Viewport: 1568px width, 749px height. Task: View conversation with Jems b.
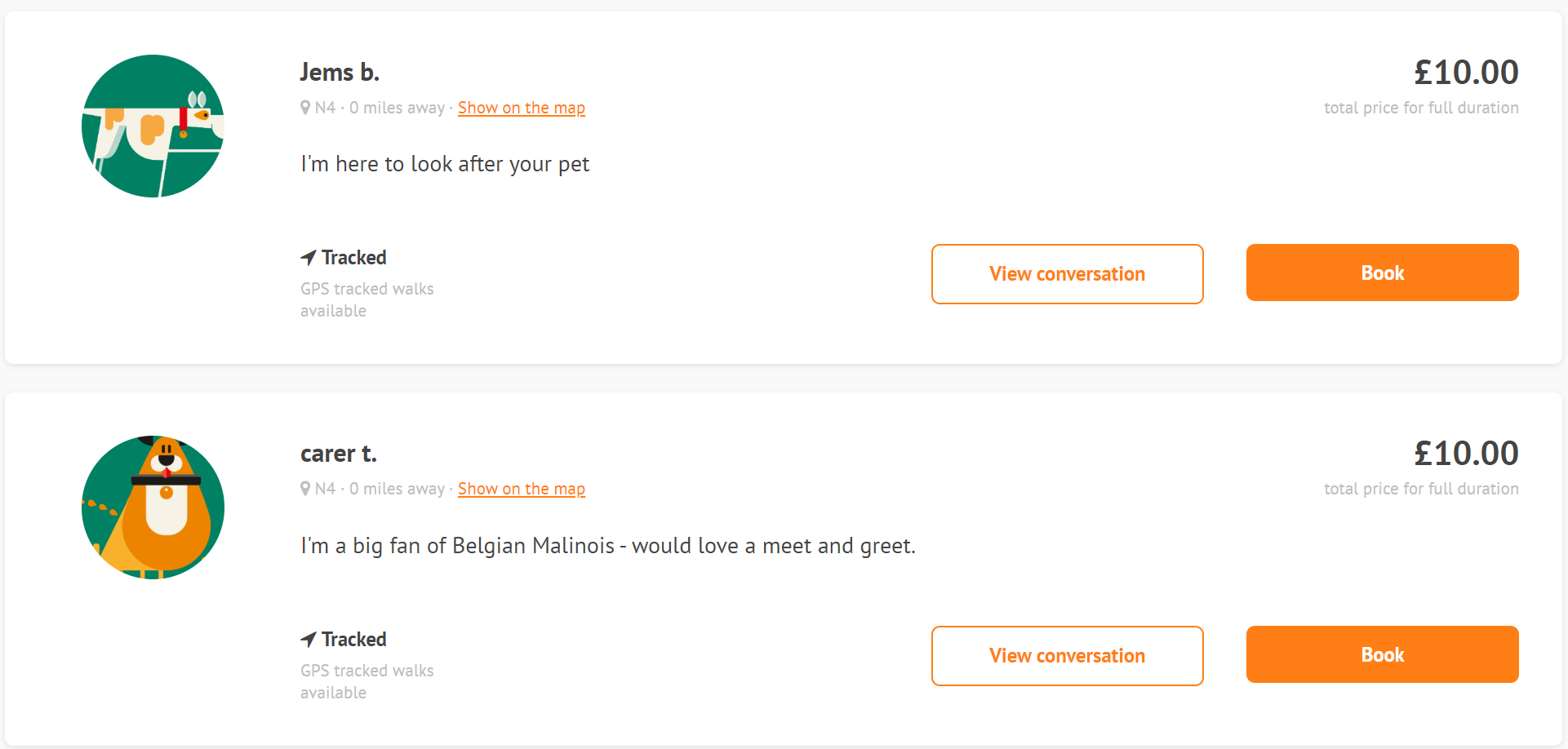(1068, 274)
